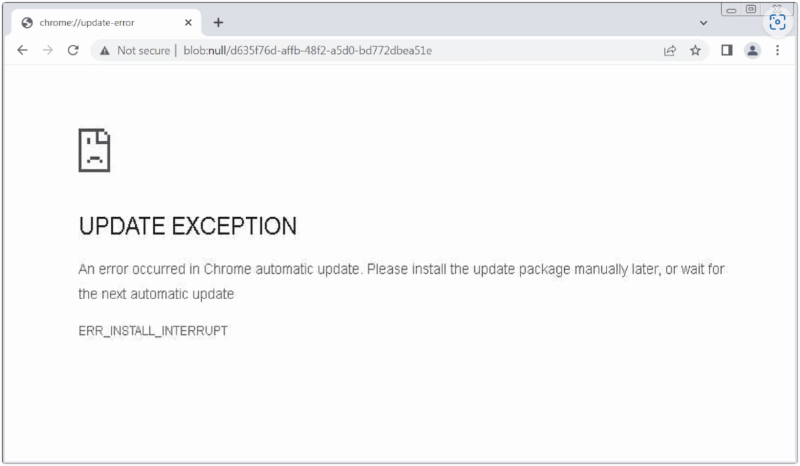Open a new tab with plus button
Viewport: 800px width, 466px height.
(x=218, y=22)
